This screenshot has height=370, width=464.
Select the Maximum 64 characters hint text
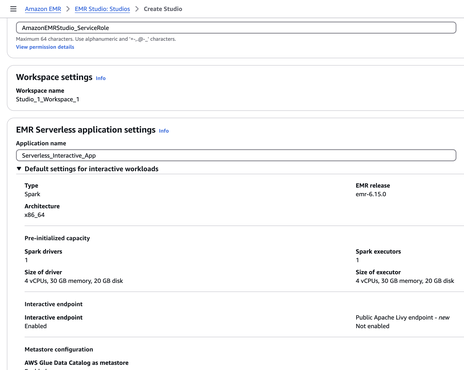point(96,39)
